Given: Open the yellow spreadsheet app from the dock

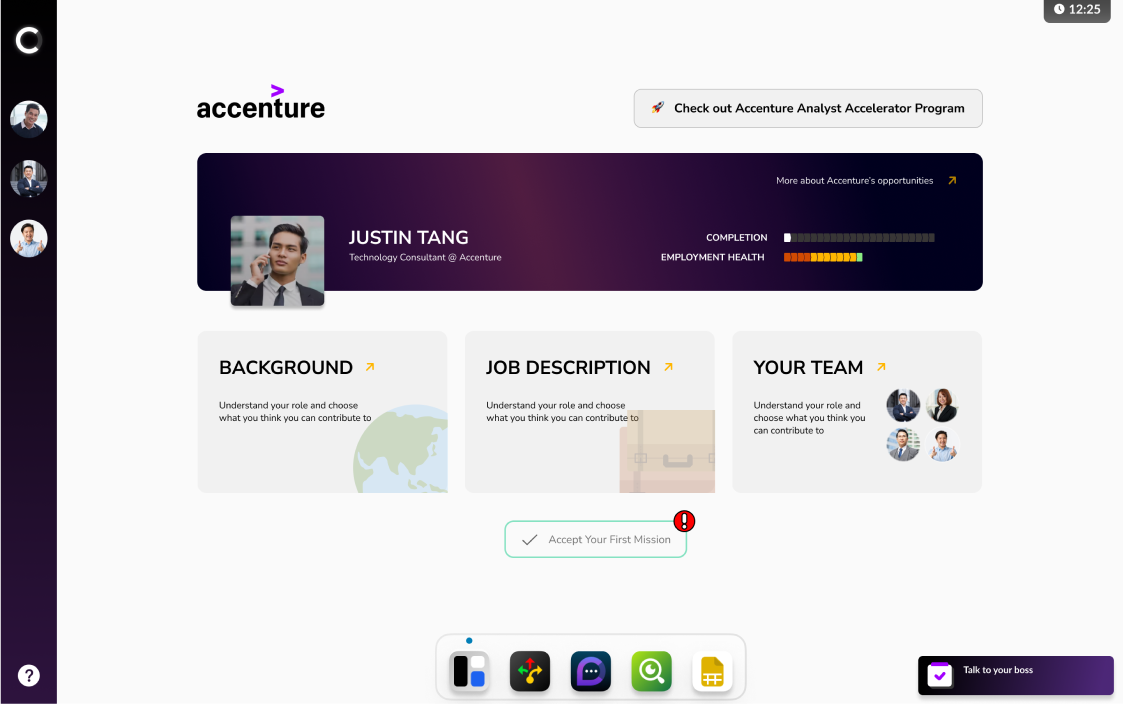Looking at the screenshot, I should click(x=712, y=671).
